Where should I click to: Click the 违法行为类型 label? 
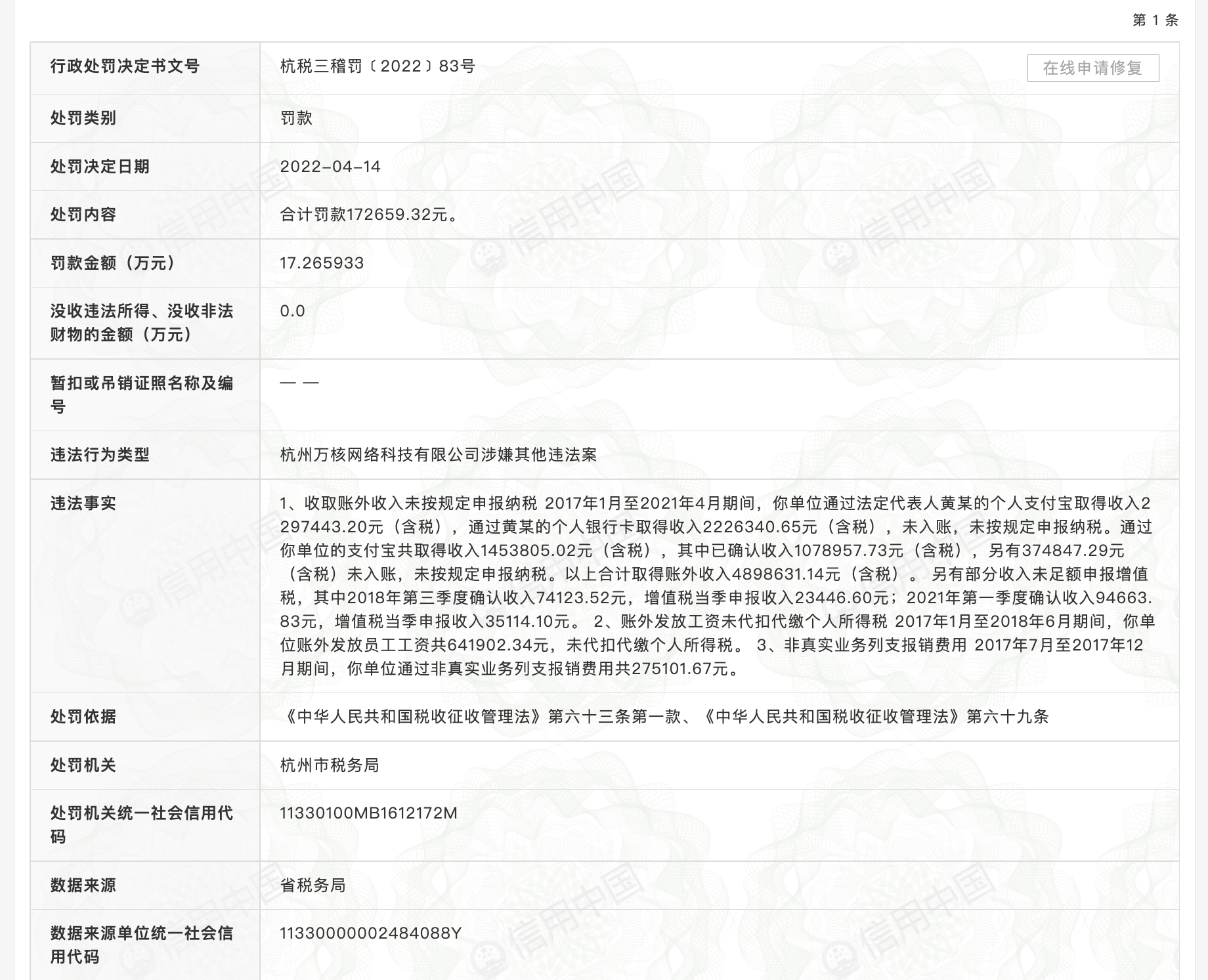coord(100,455)
